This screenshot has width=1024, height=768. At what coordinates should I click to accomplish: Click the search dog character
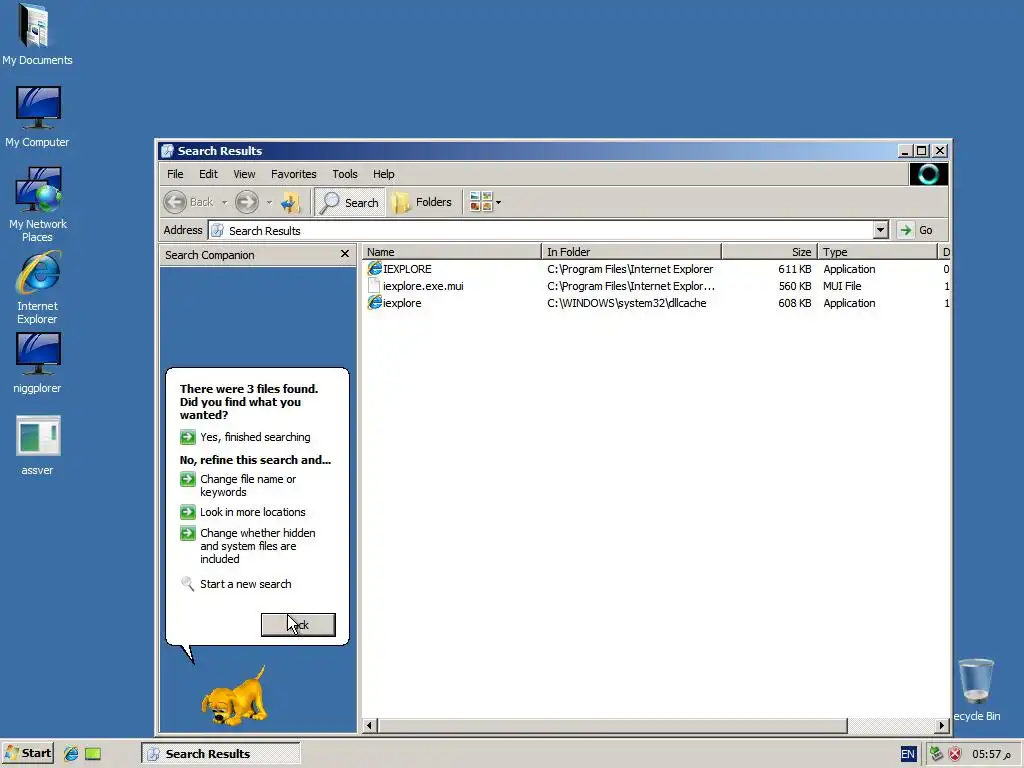point(234,696)
